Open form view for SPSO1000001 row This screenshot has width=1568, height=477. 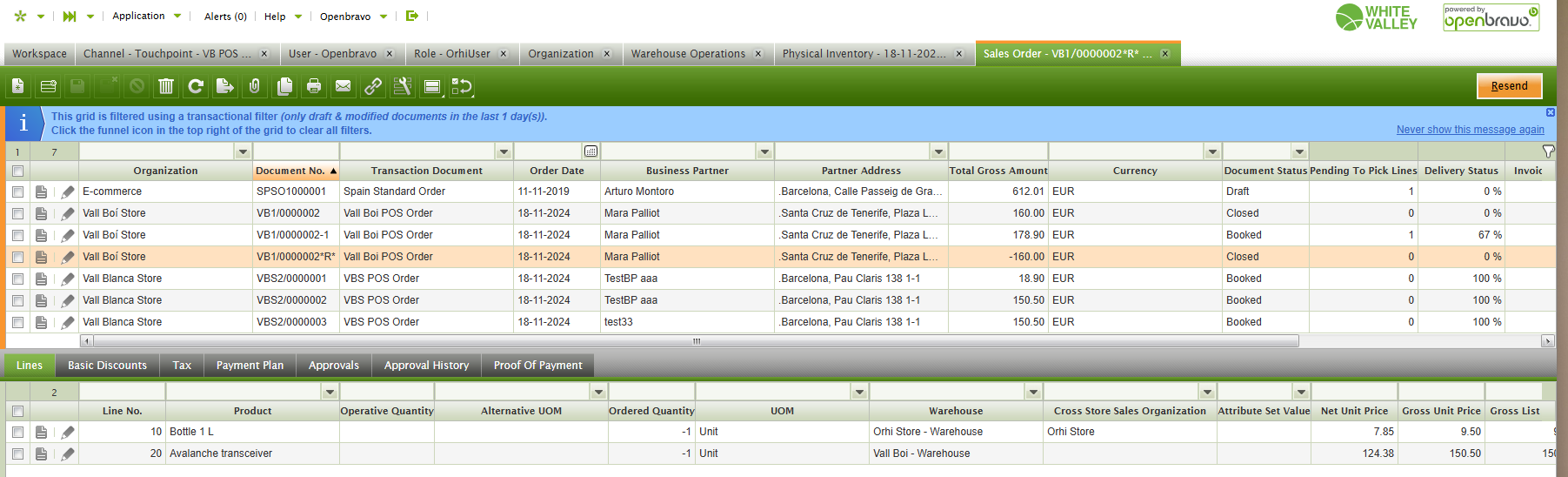tap(41, 191)
